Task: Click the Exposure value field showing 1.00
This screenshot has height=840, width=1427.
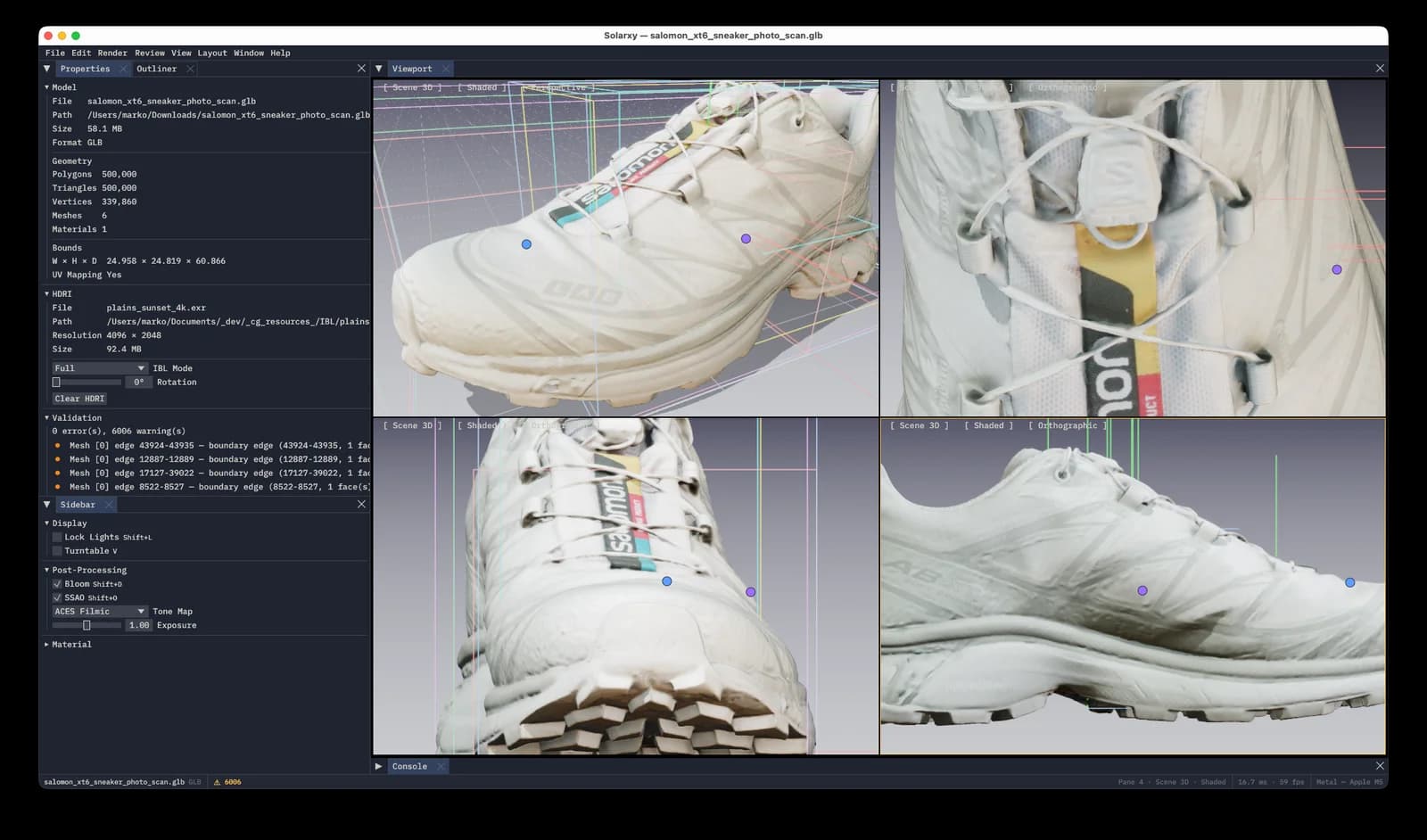Action: click(137, 626)
